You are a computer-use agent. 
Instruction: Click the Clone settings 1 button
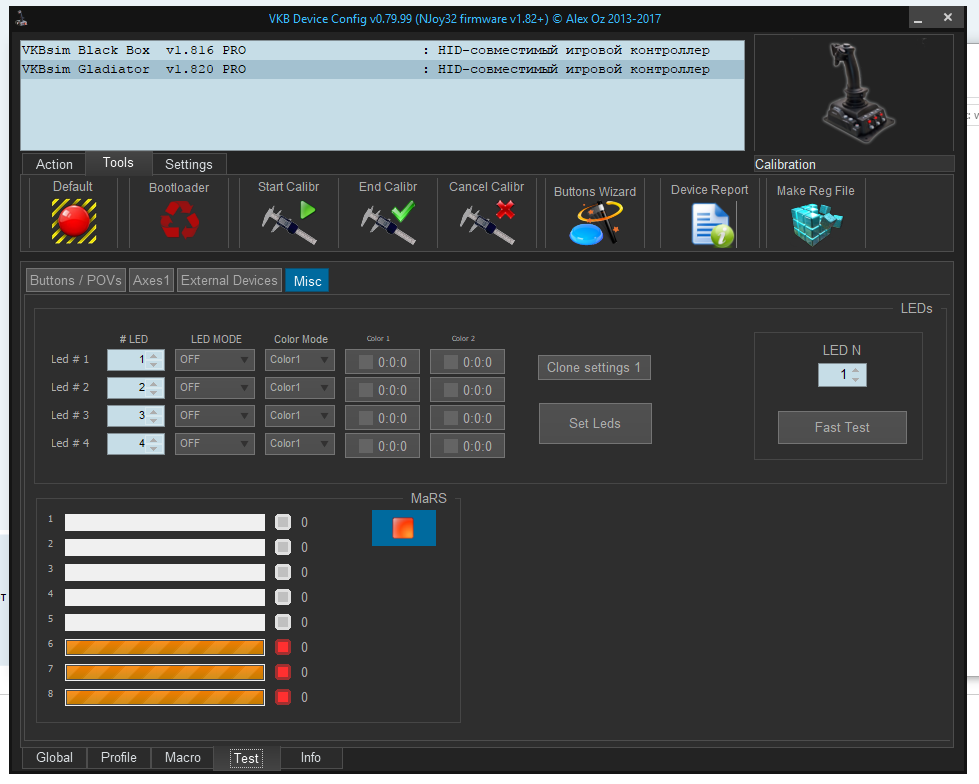(x=594, y=368)
